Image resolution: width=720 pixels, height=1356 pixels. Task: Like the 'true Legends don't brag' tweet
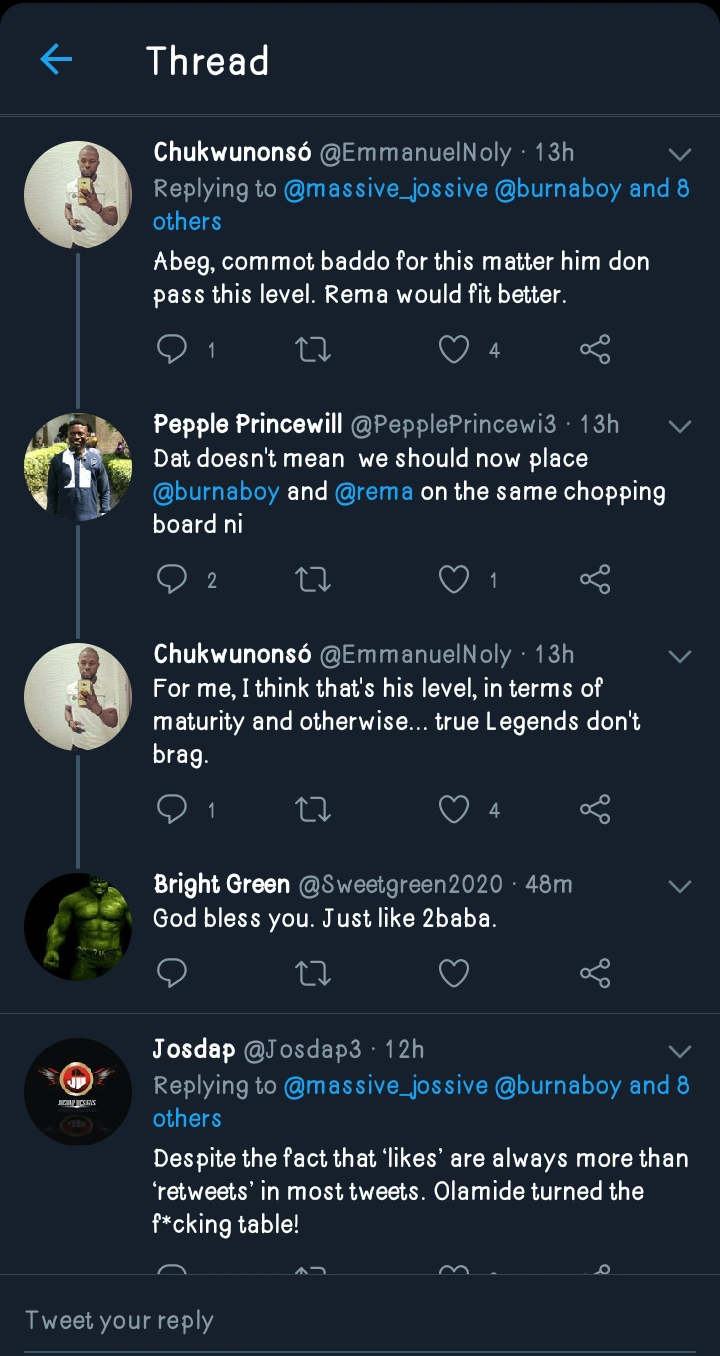[455, 810]
